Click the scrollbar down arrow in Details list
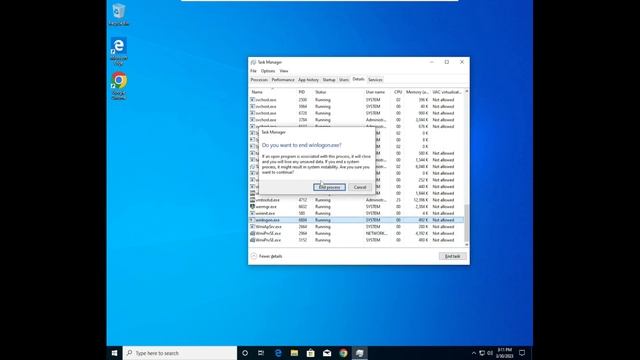The image size is (640, 360). pos(467,244)
